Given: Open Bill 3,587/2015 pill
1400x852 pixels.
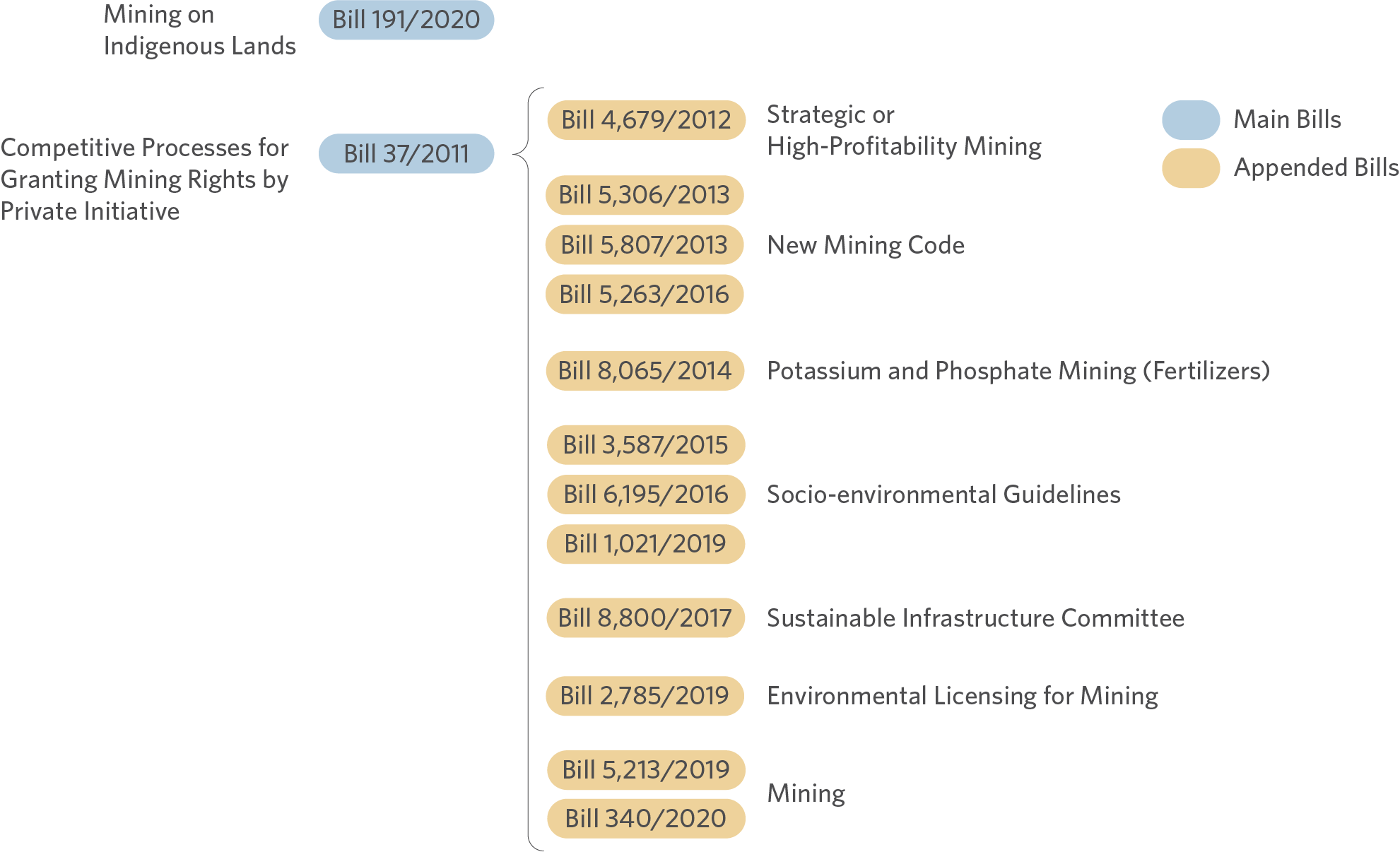Looking at the screenshot, I should (x=646, y=445).
